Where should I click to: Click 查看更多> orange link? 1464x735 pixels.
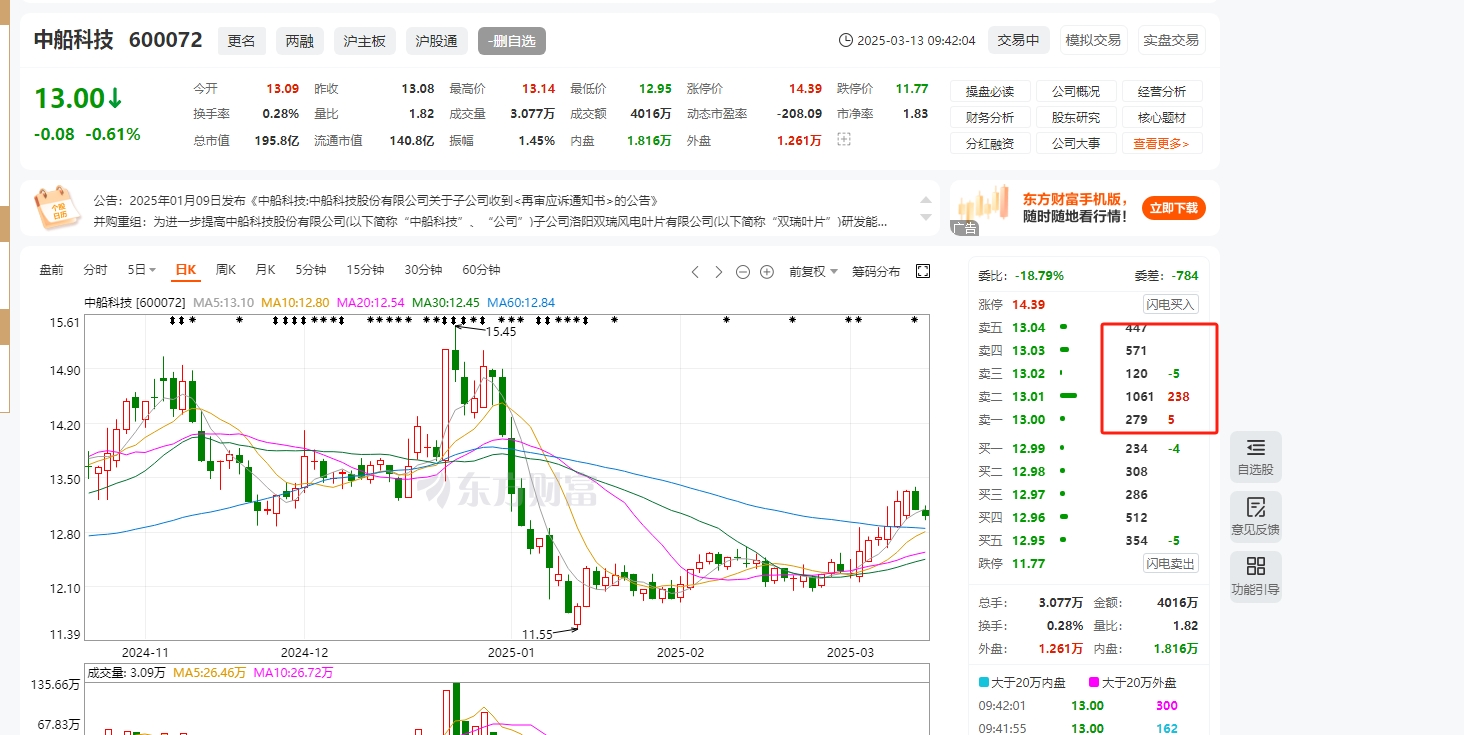[x=1162, y=143]
